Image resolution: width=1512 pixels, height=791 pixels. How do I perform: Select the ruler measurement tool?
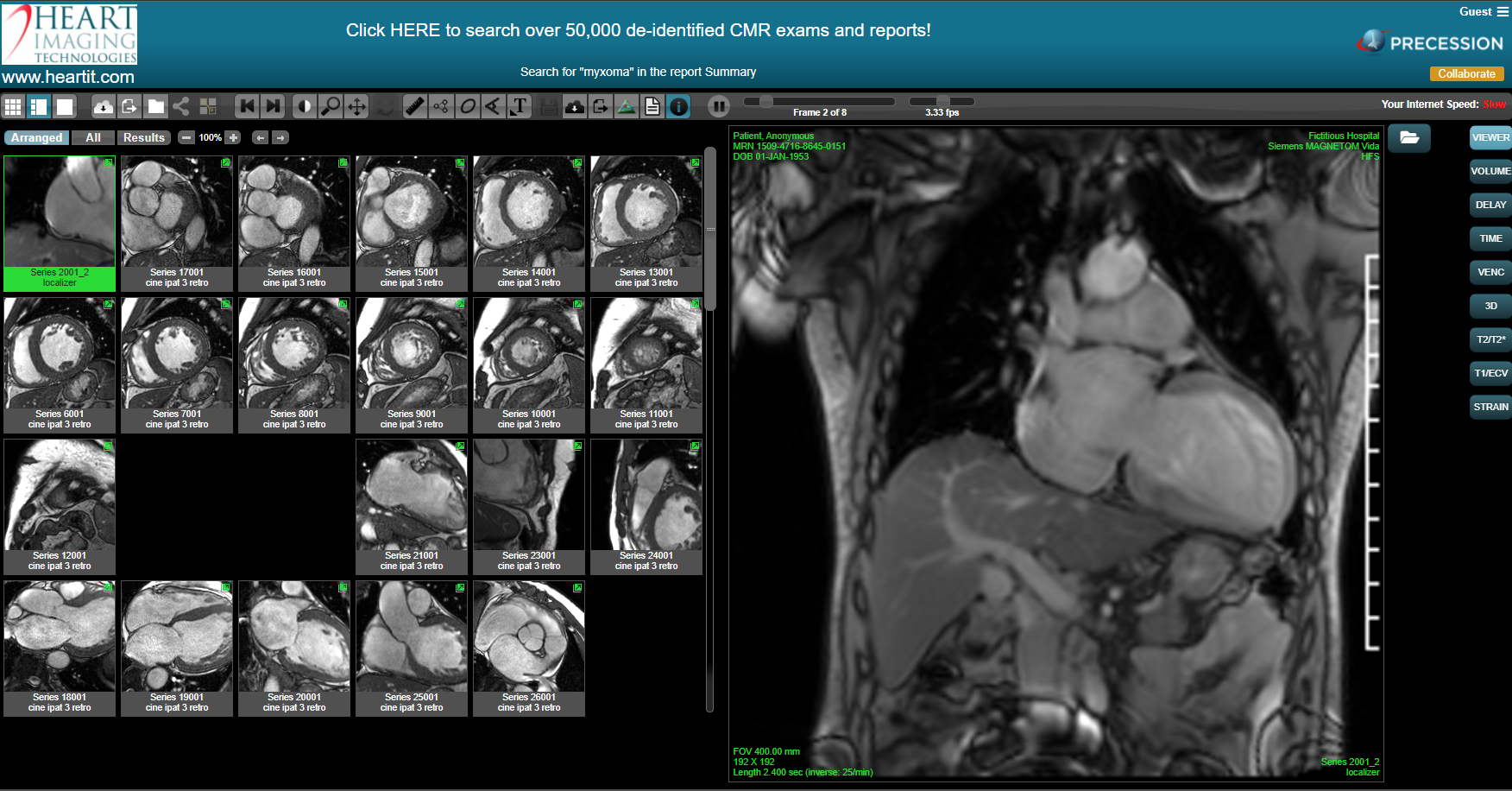[x=415, y=106]
